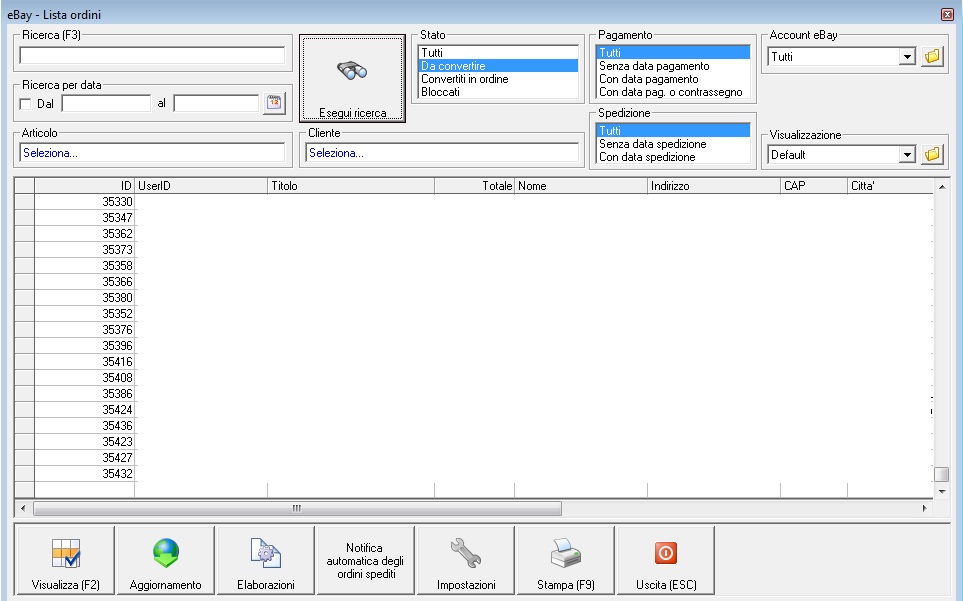Select order row 35396
Screen dimensions: 963x601
(x=85, y=345)
